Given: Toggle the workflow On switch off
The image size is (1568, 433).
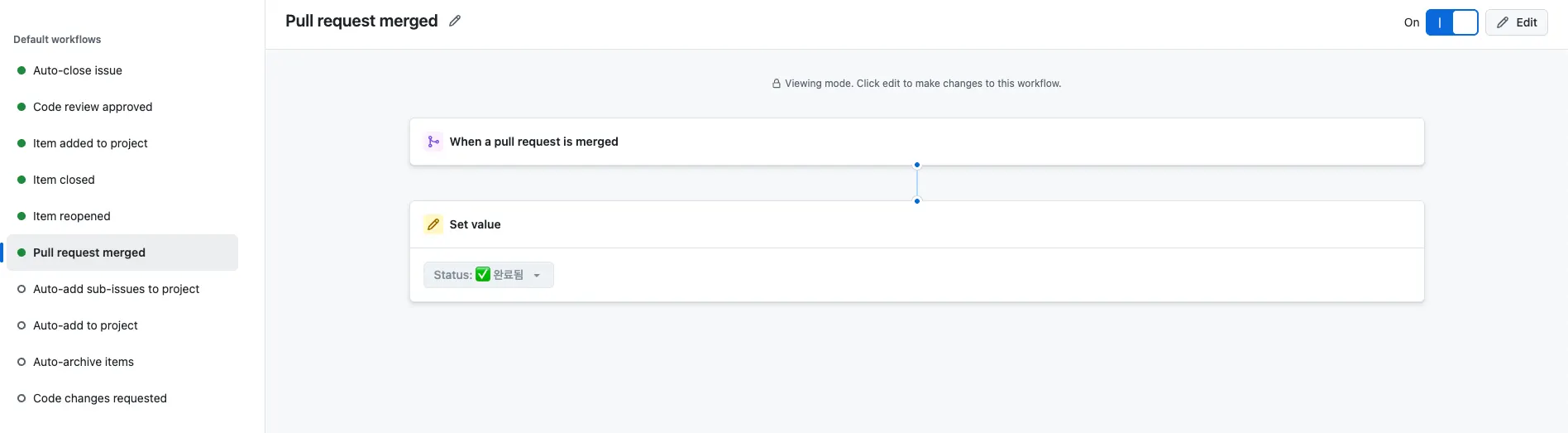Looking at the screenshot, I should tap(1451, 22).
